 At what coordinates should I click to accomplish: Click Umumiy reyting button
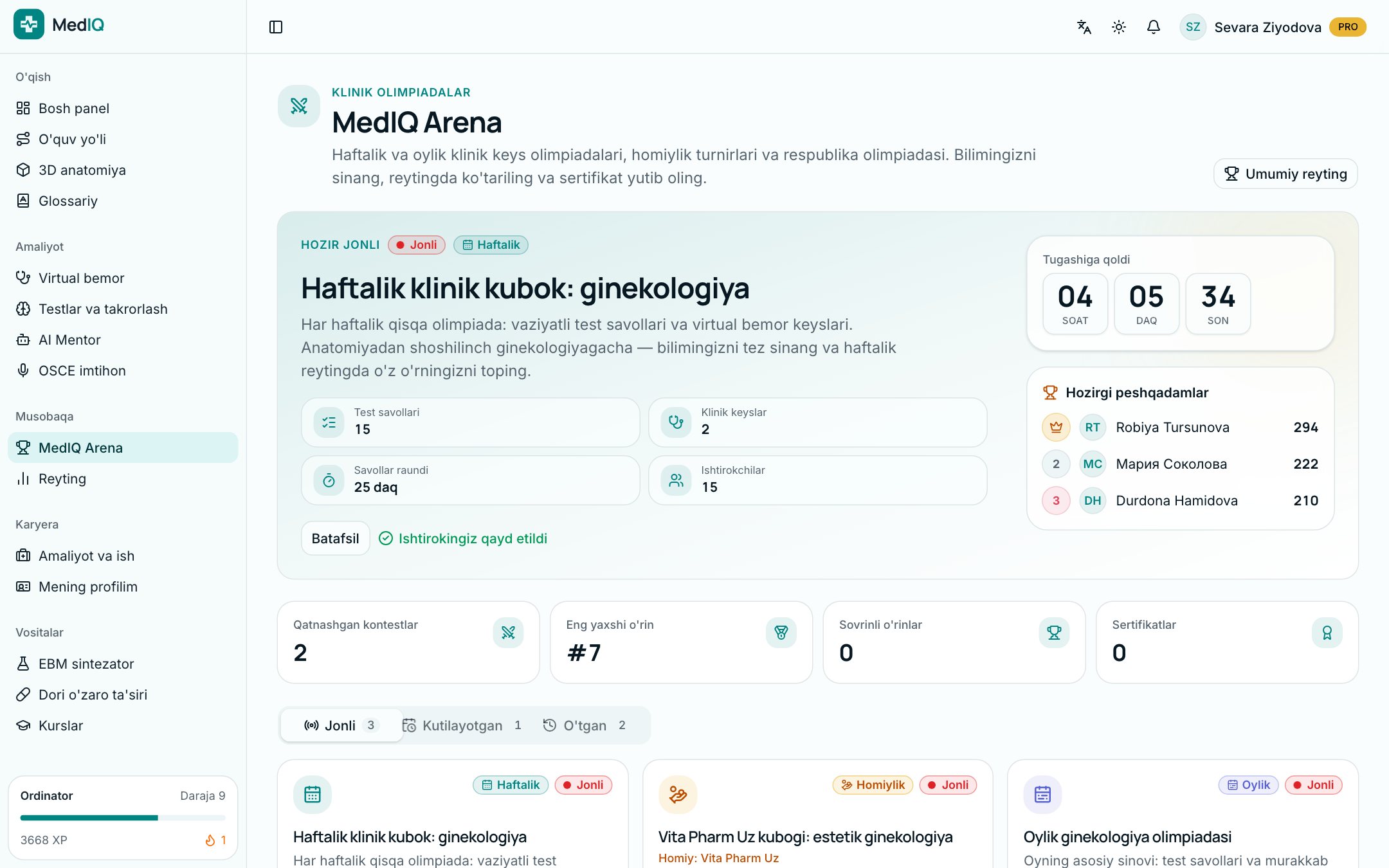(1285, 174)
